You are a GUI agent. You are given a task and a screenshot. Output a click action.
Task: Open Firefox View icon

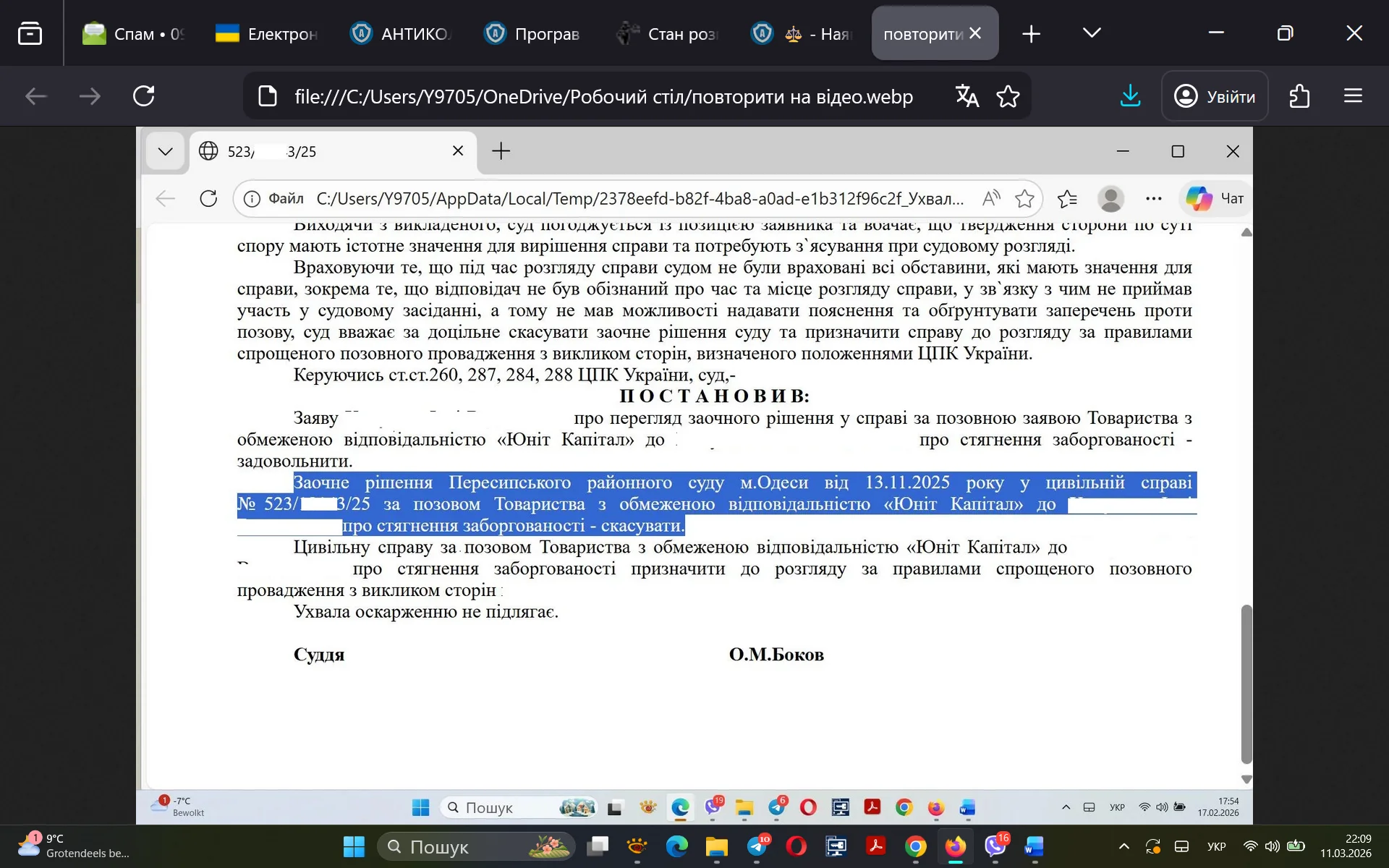coord(30,33)
